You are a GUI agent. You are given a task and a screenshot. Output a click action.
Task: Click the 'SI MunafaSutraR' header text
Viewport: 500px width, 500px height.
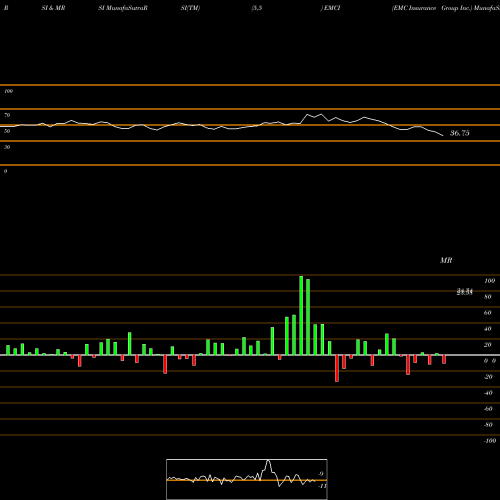[123, 8]
